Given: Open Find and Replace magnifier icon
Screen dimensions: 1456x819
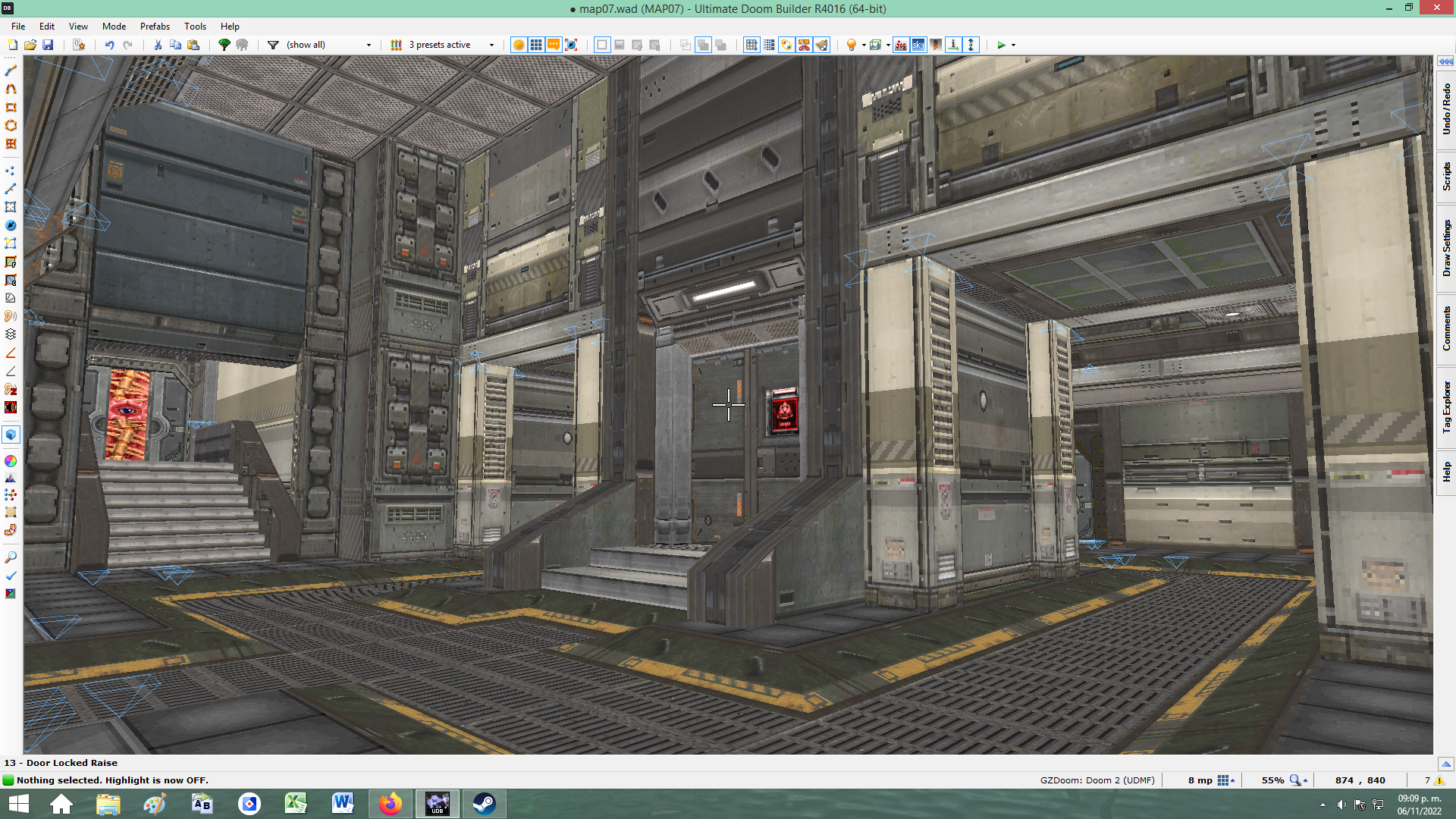Looking at the screenshot, I should pos(11,557).
